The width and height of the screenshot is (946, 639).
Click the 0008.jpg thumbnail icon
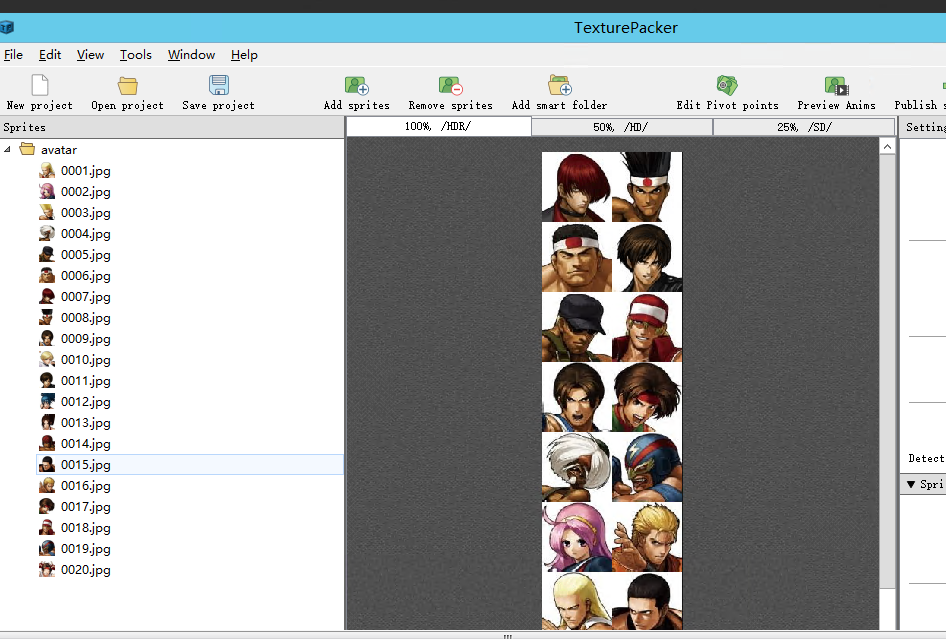47,317
